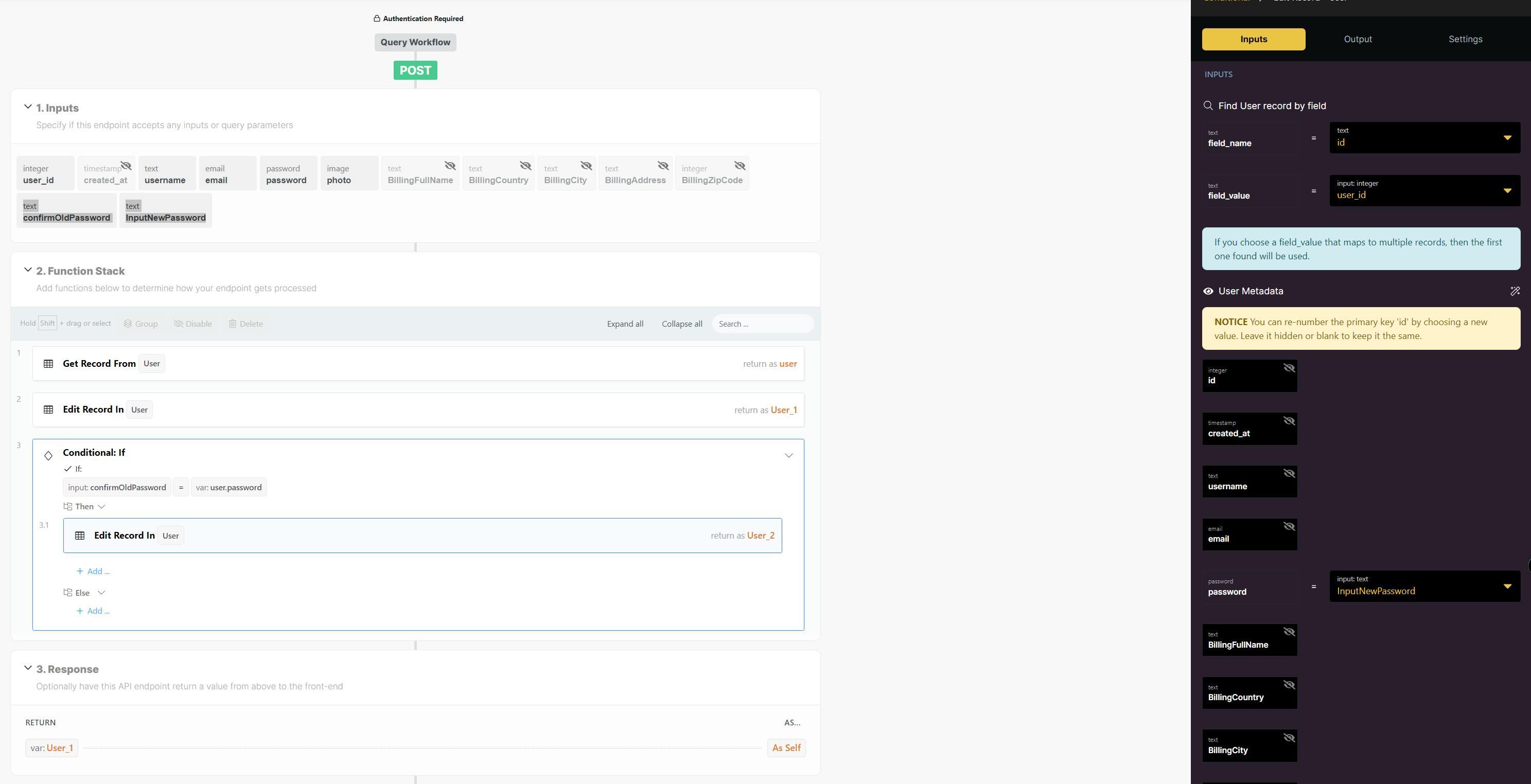Click Expand all in function stack
Viewport: 1531px width, 784px height.
pyautogui.click(x=625, y=324)
